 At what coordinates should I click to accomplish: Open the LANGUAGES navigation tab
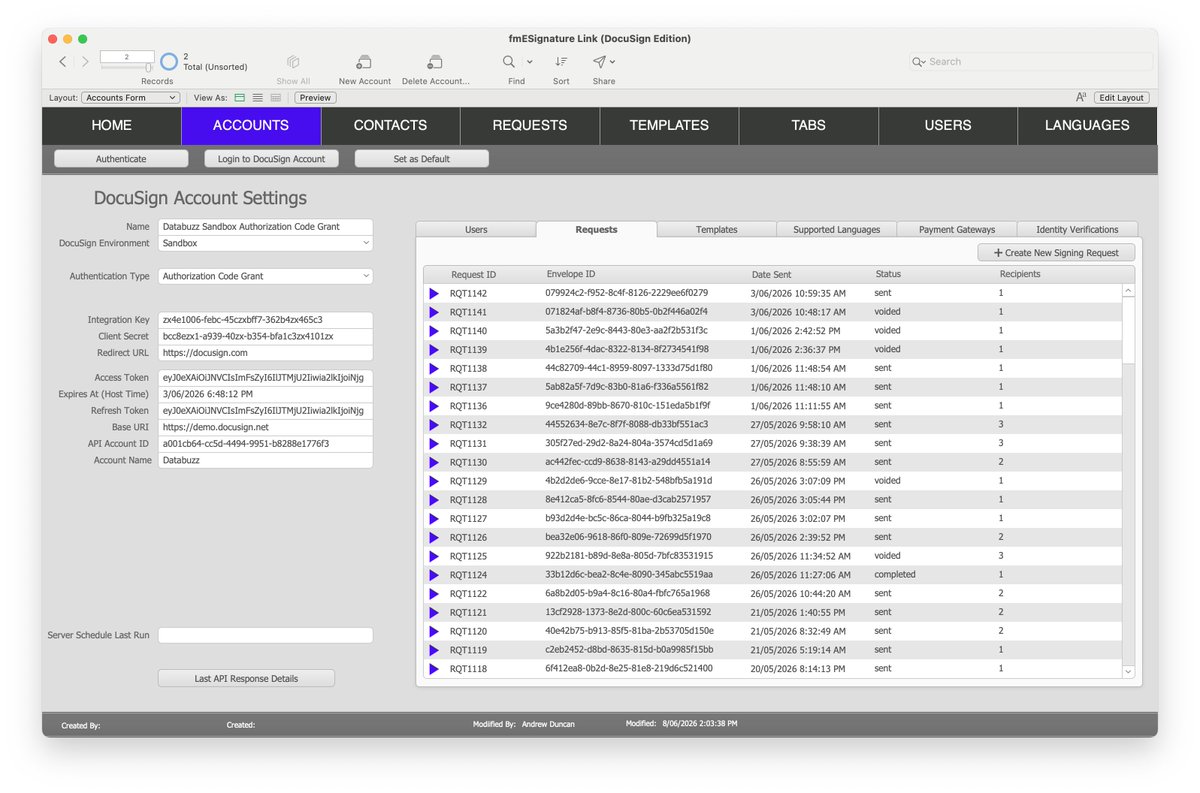click(x=1087, y=125)
